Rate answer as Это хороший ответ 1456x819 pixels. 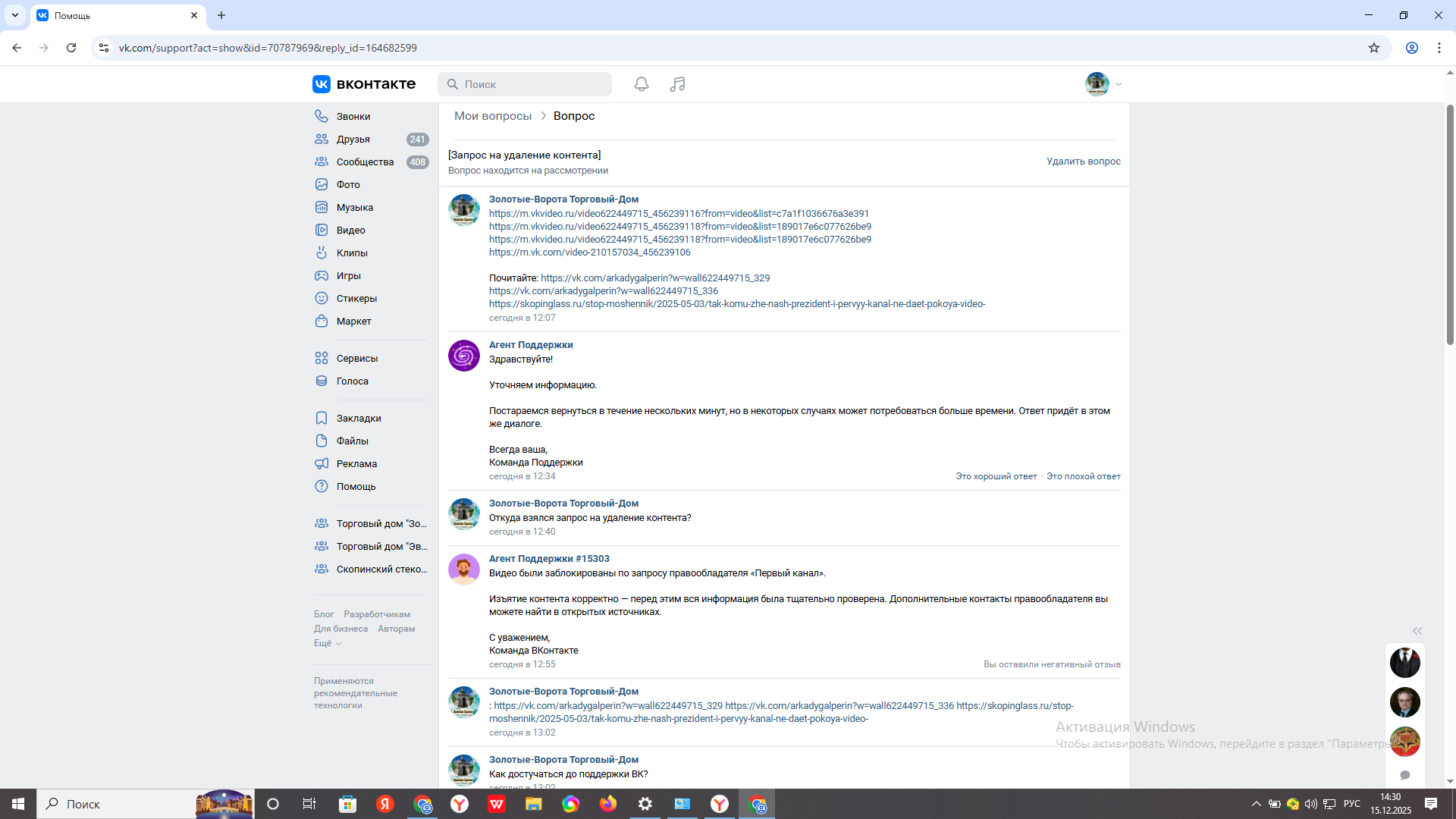coord(996,476)
